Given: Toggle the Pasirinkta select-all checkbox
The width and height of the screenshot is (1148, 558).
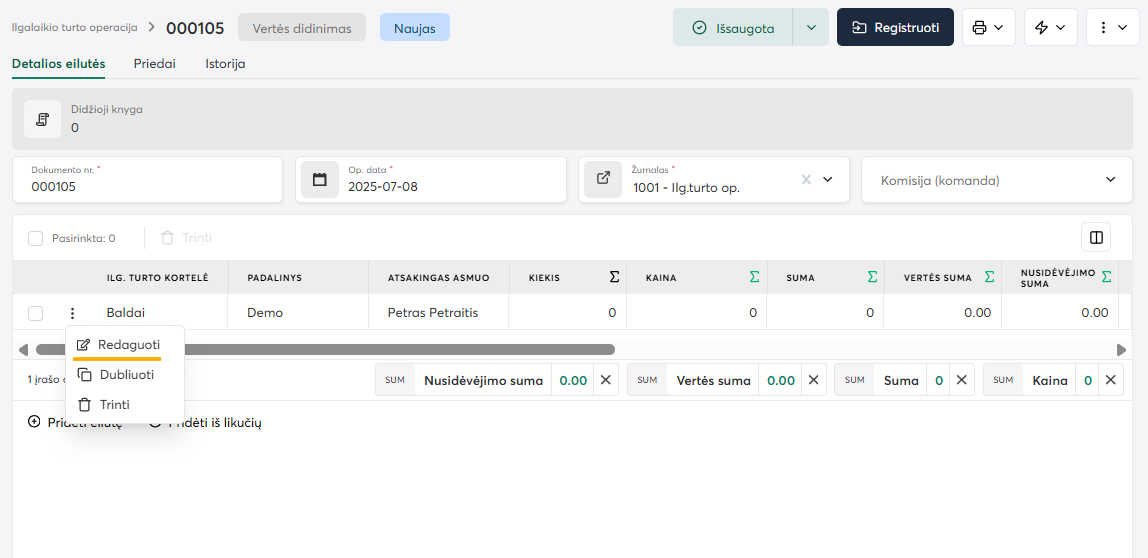Looking at the screenshot, I should click(x=36, y=238).
